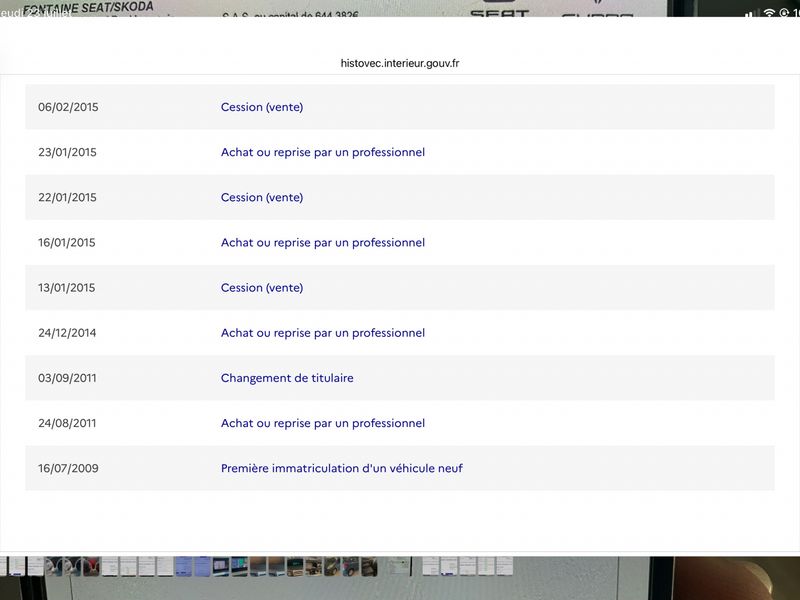Click the histovec.interieur.gouv.fr address text
This screenshot has height=600, width=800.
coord(399,63)
